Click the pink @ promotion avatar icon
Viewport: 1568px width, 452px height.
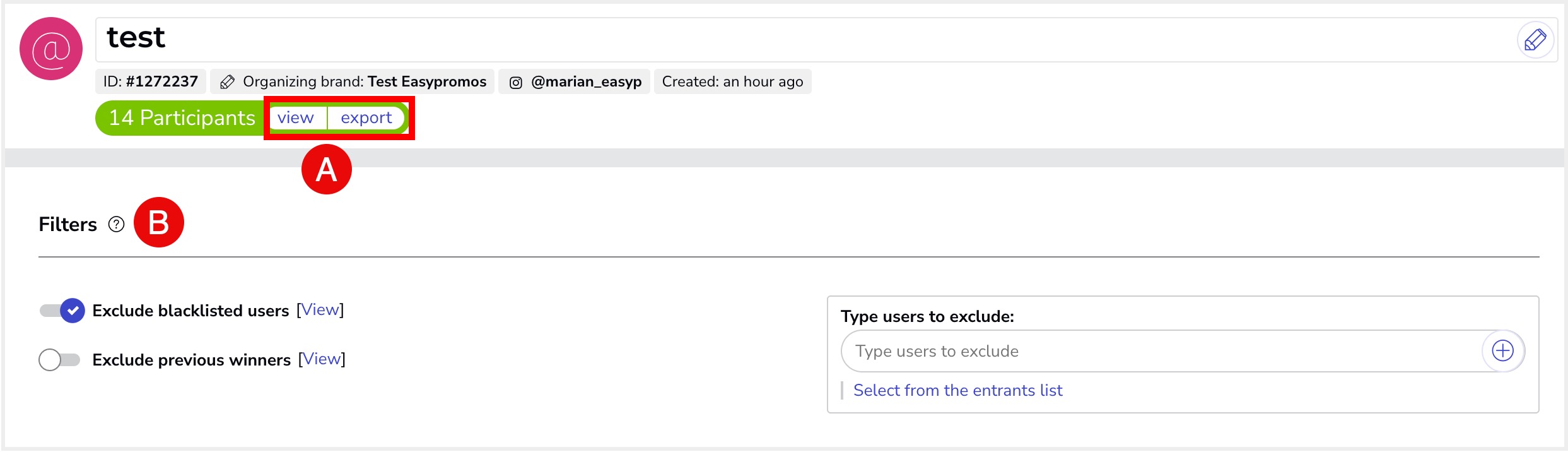click(51, 49)
